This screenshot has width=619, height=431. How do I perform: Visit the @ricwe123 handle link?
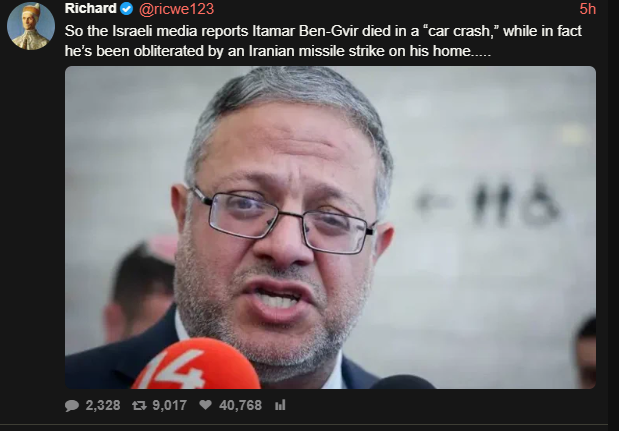tap(176, 9)
